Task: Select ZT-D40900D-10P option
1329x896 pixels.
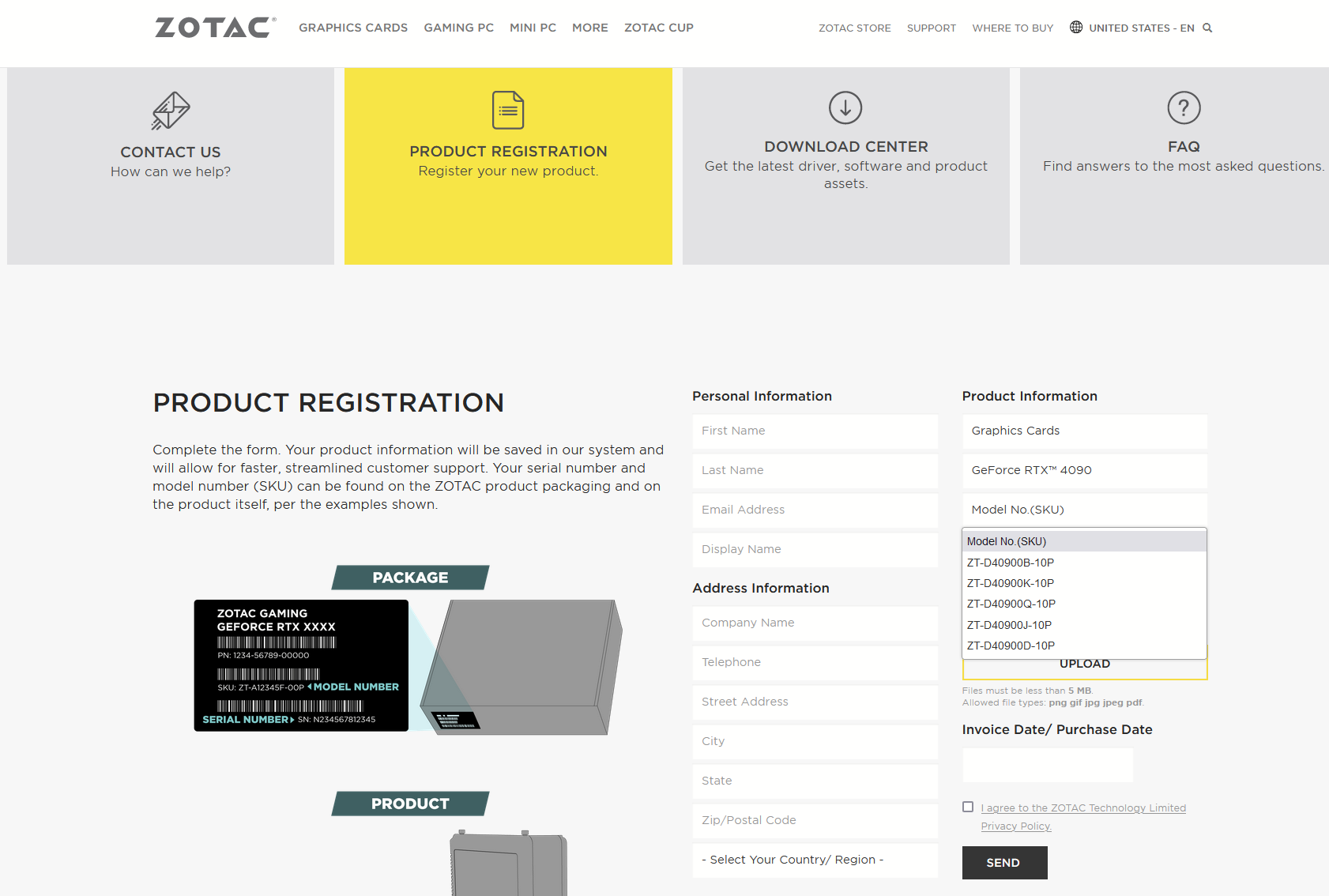Action: point(1084,646)
